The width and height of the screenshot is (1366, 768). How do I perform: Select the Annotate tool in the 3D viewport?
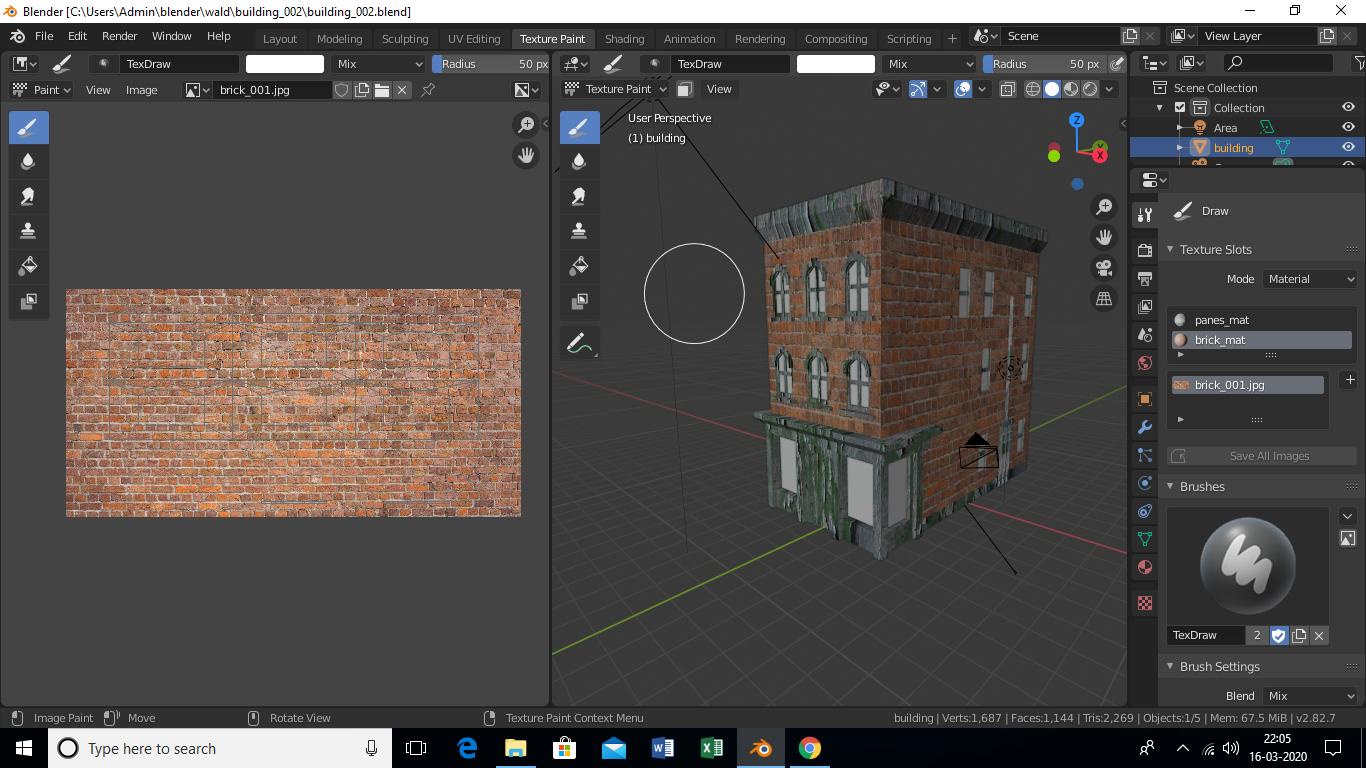[x=579, y=343]
